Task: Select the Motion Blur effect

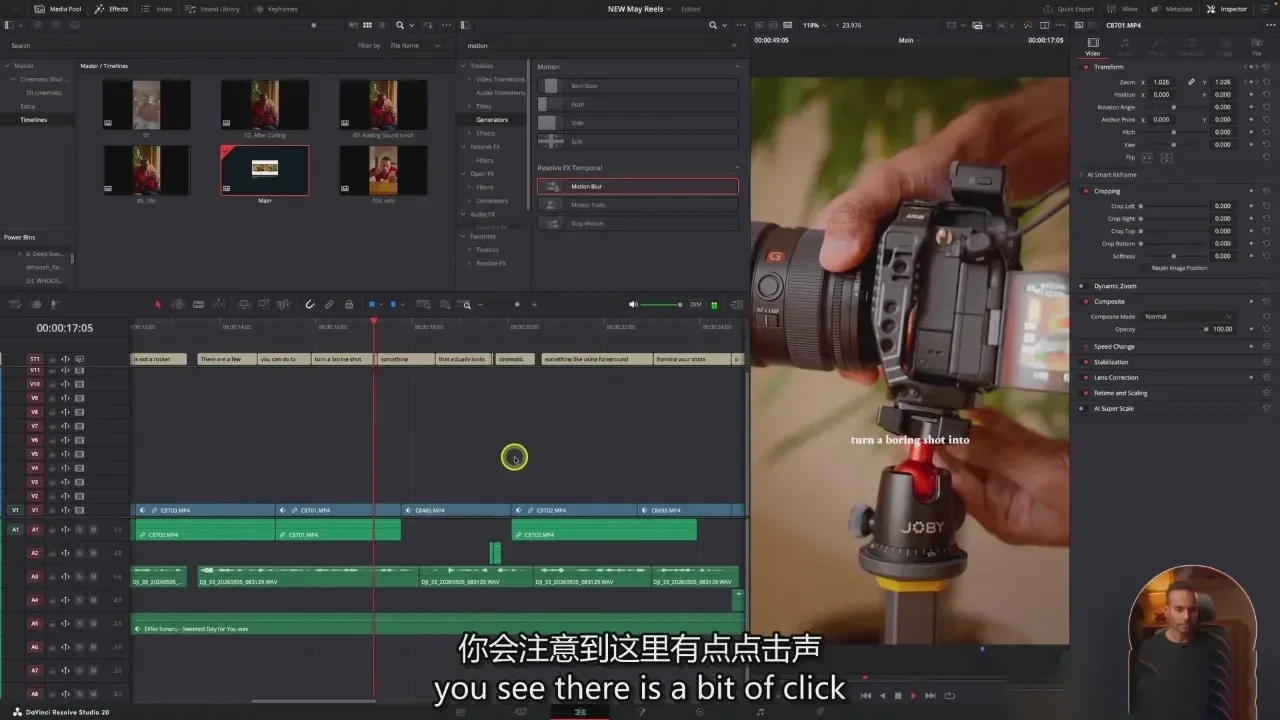Action: (x=638, y=186)
